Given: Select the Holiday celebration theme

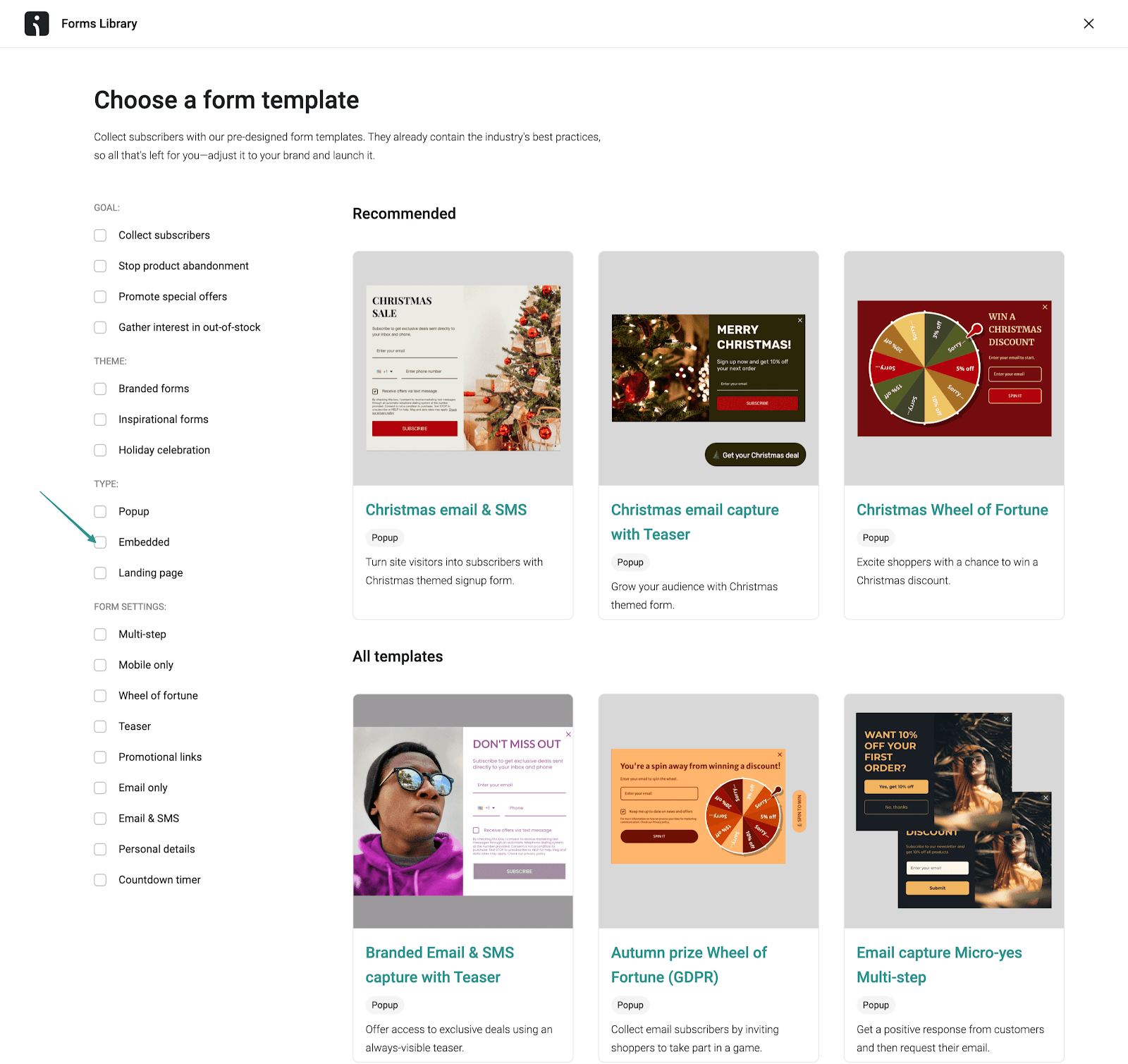Looking at the screenshot, I should click(x=99, y=450).
